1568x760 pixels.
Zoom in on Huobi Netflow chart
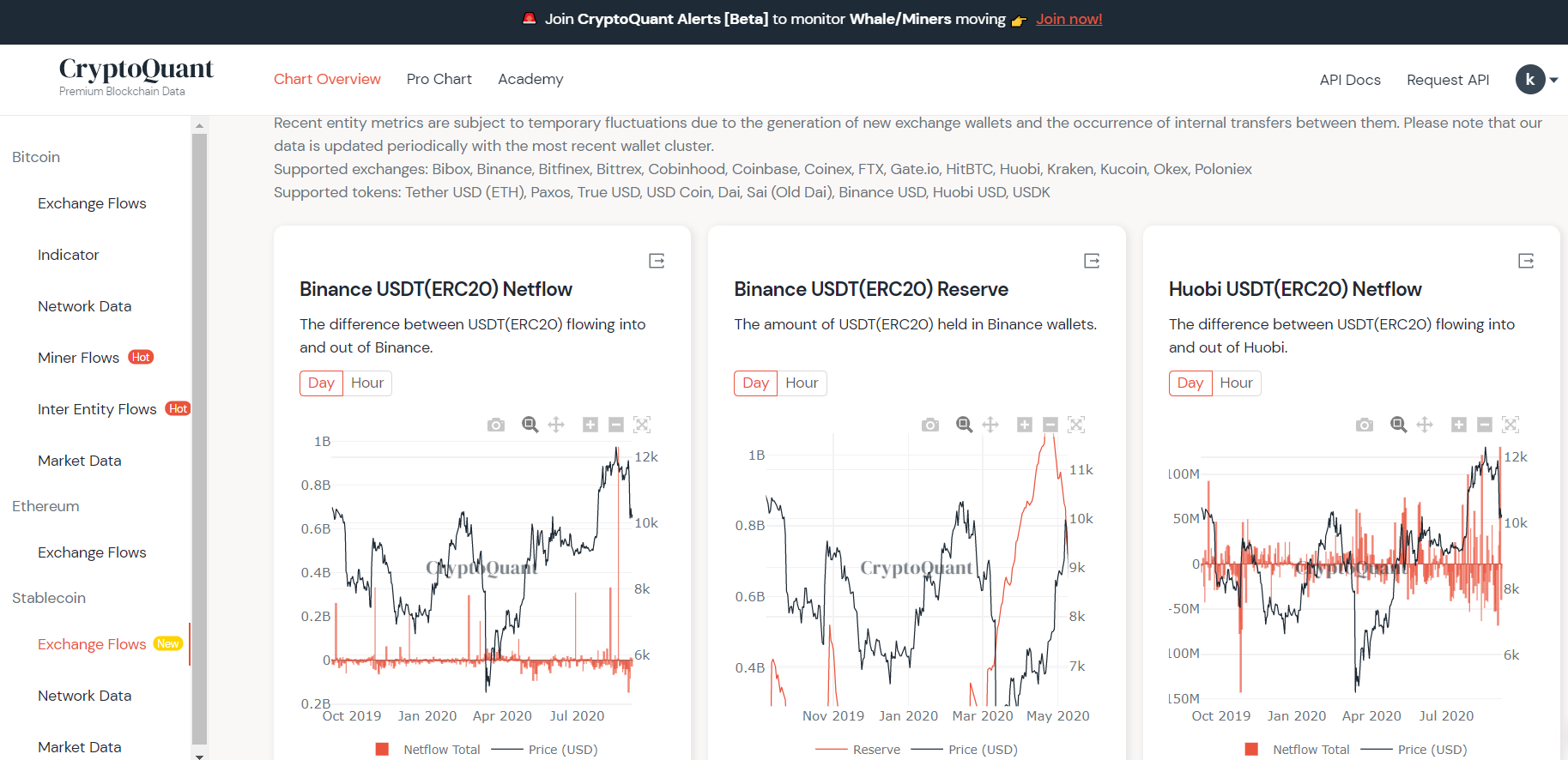coord(1459,425)
